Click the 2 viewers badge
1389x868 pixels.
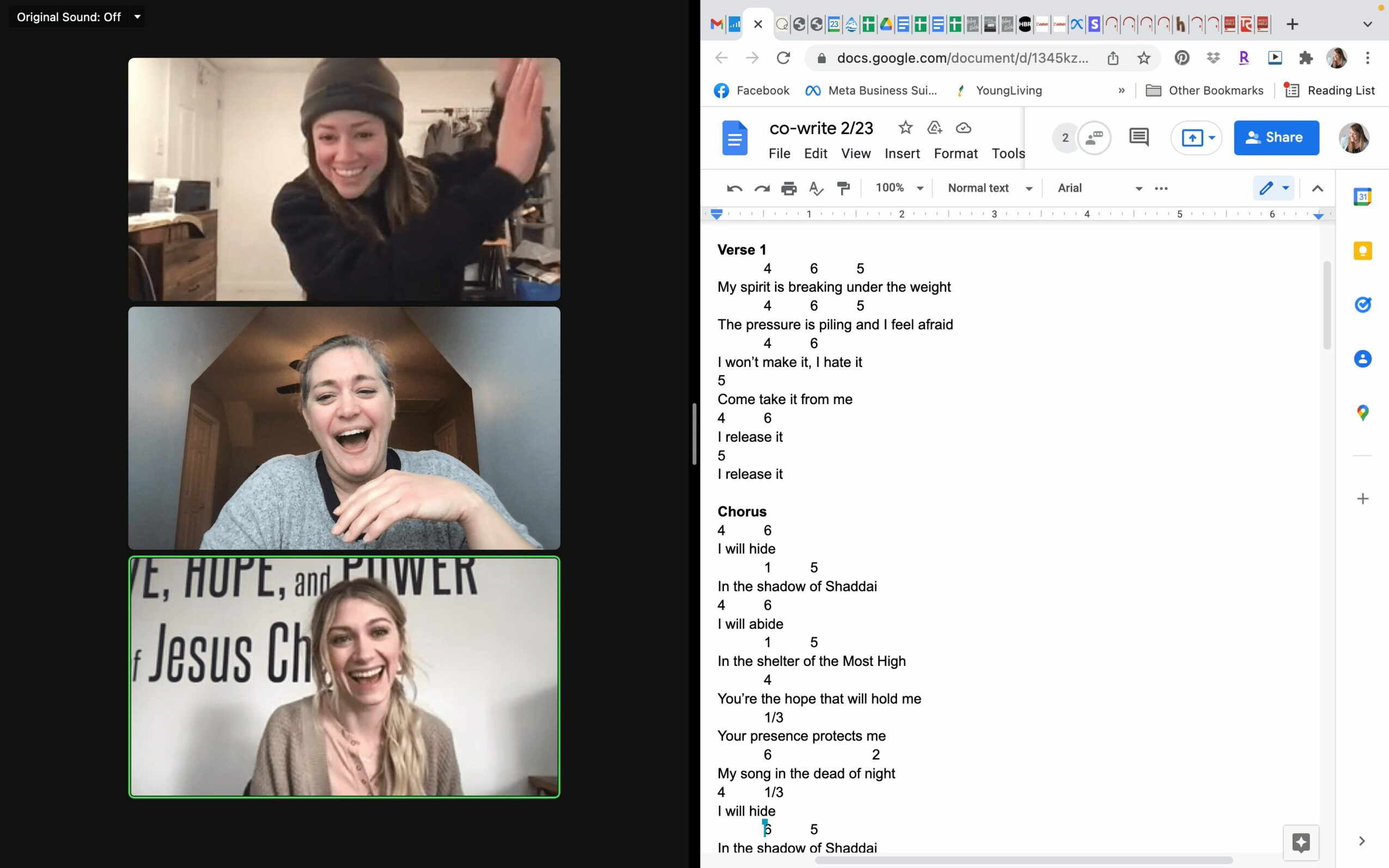click(1065, 138)
